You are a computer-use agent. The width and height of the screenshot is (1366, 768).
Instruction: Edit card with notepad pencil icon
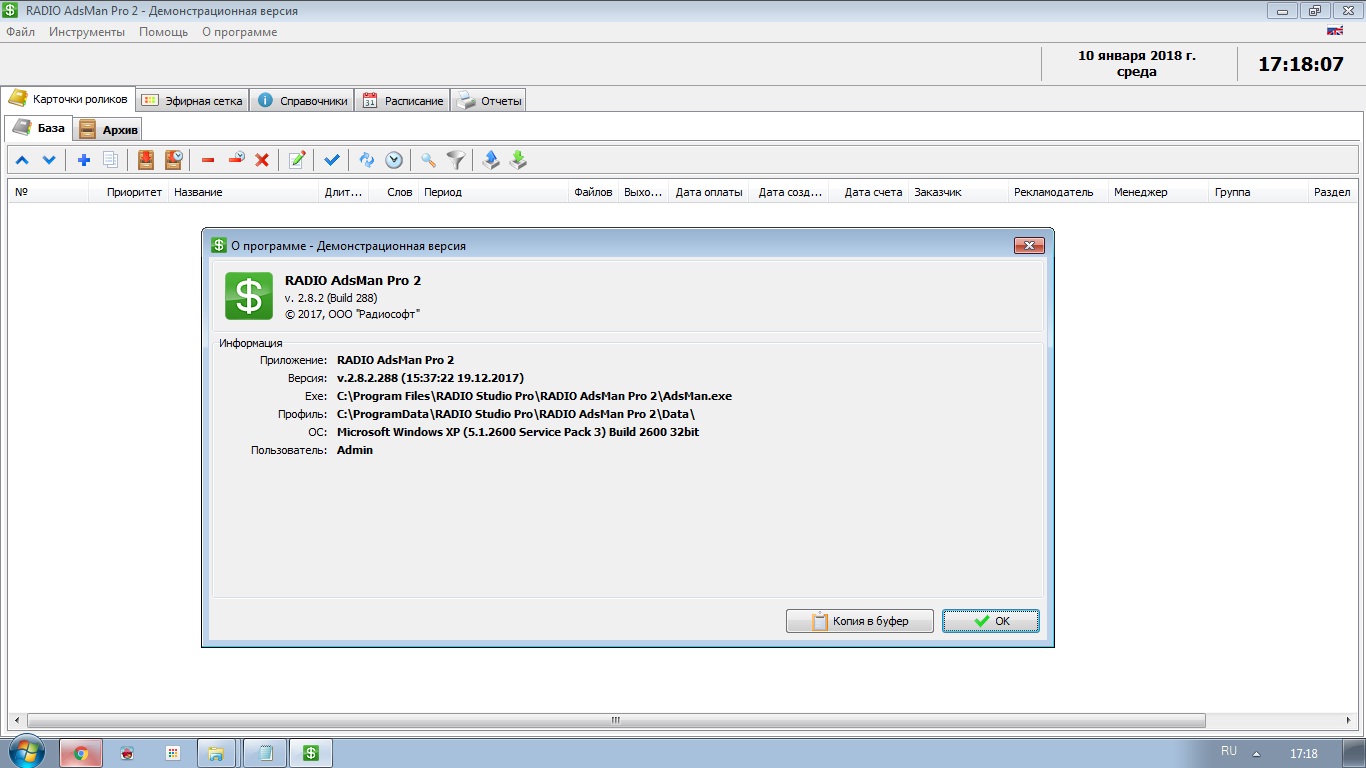297,160
